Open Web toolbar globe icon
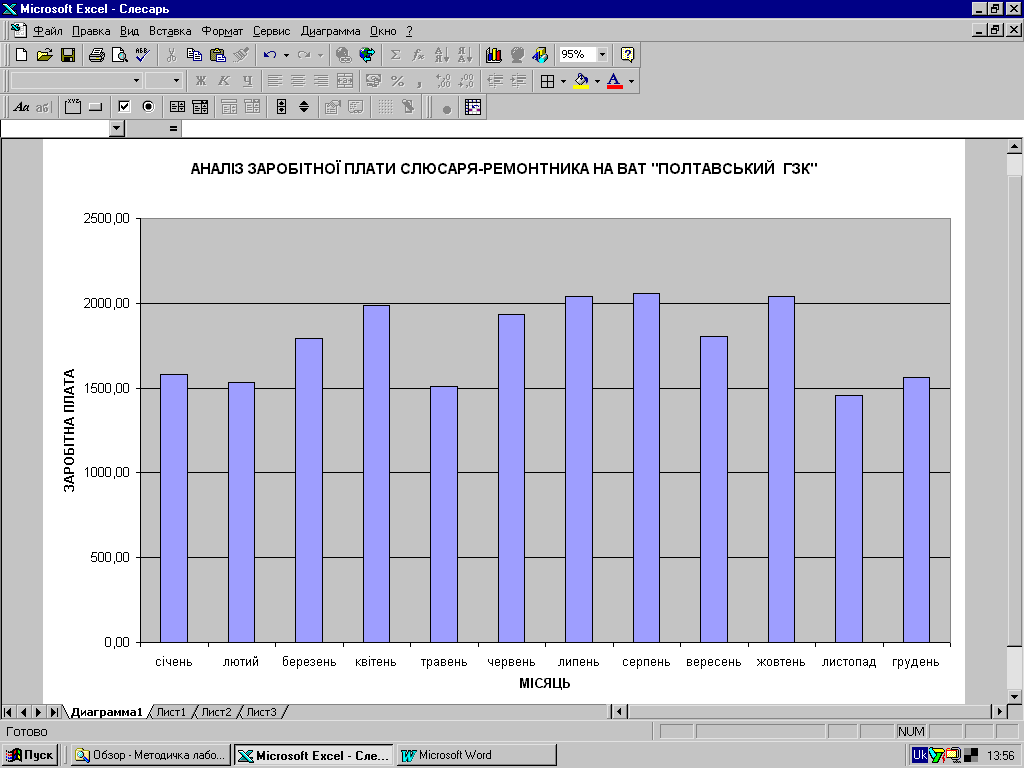The height and width of the screenshot is (768, 1024). point(367,55)
